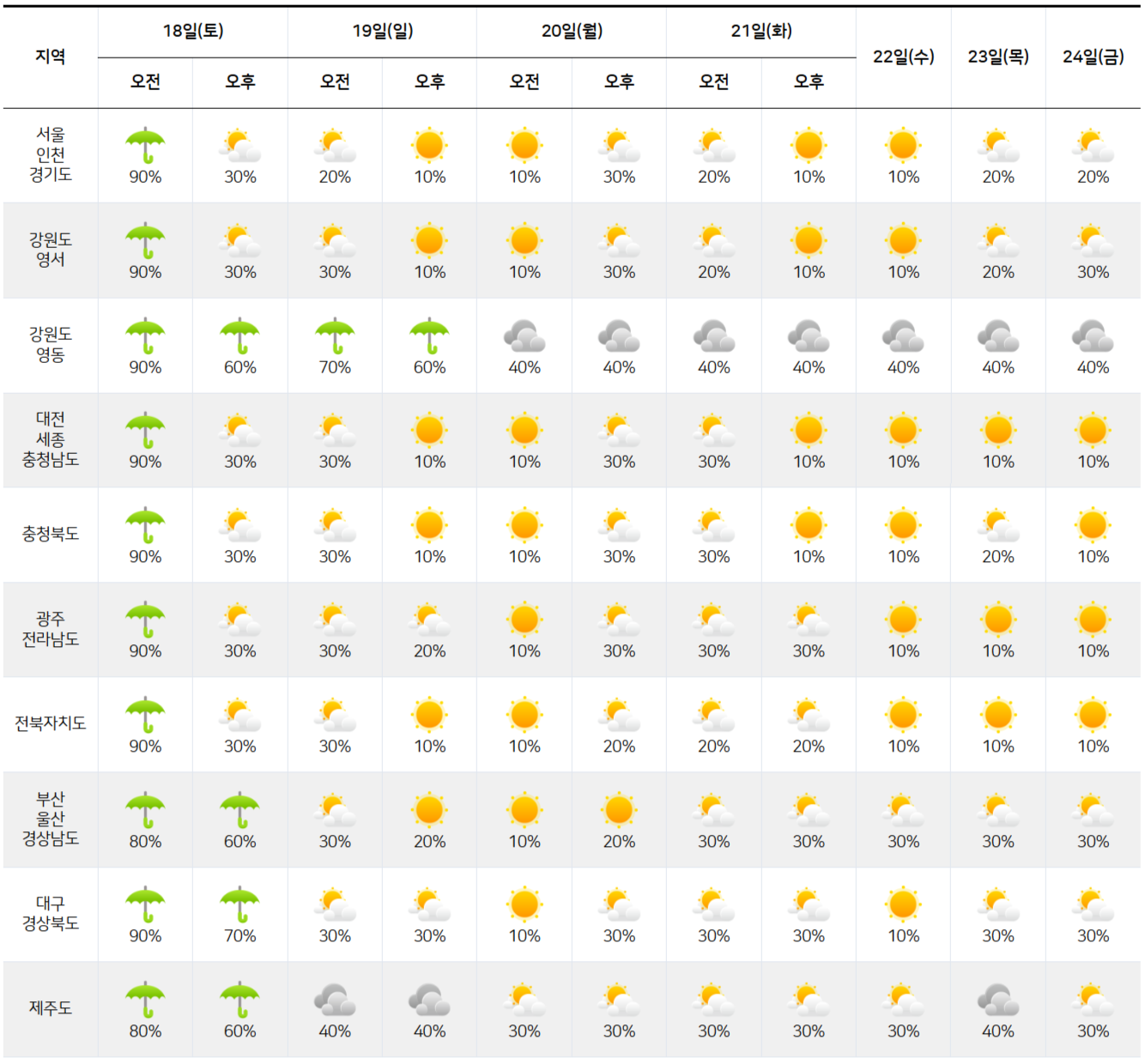Screen dimensions: 1145x1064
Task: Click the 충청북도 region label
Action: [x=51, y=534]
